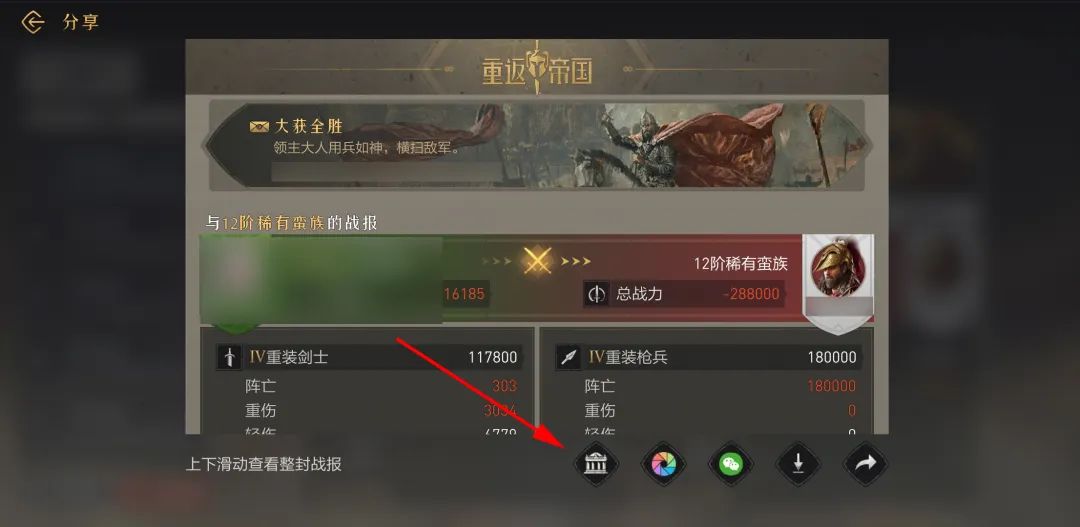The image size is (1080, 527).
Task: Open the 12阶稀有蛮族 commander portrait
Action: [x=838, y=269]
